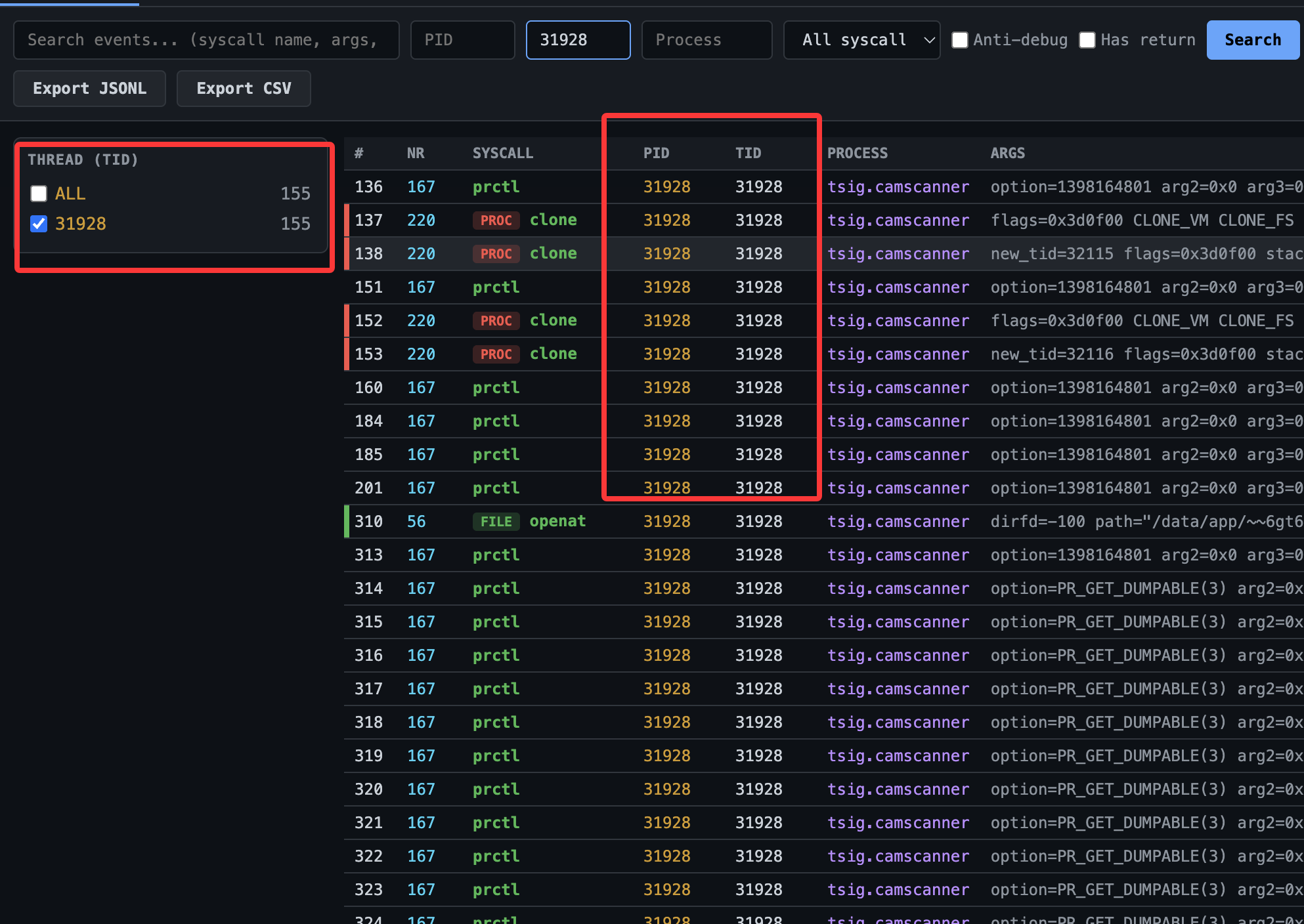Toggle the ALL threads checkbox
Image resolution: width=1304 pixels, height=924 pixels.
[39, 194]
